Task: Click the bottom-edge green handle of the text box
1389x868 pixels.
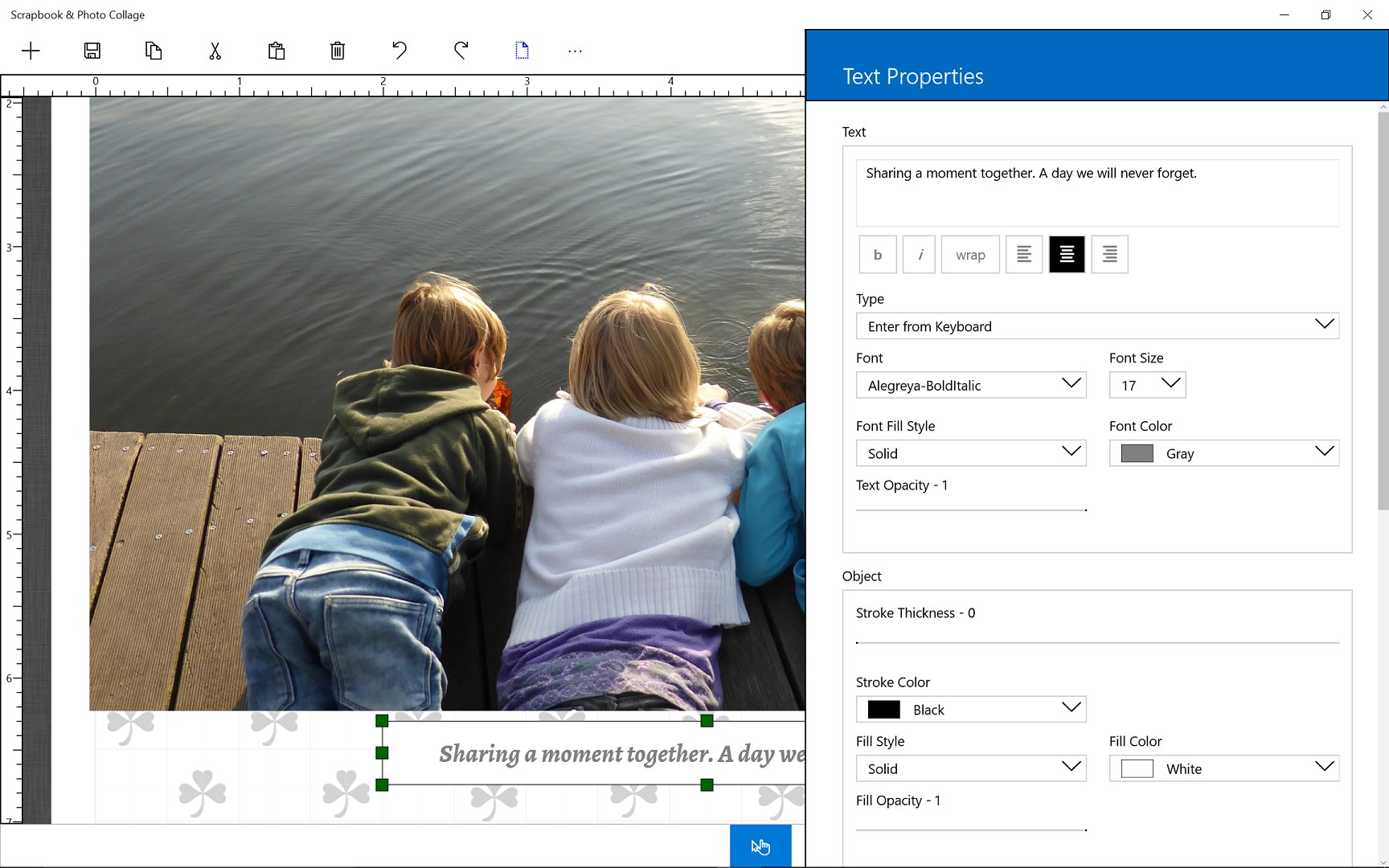Action: (x=707, y=784)
